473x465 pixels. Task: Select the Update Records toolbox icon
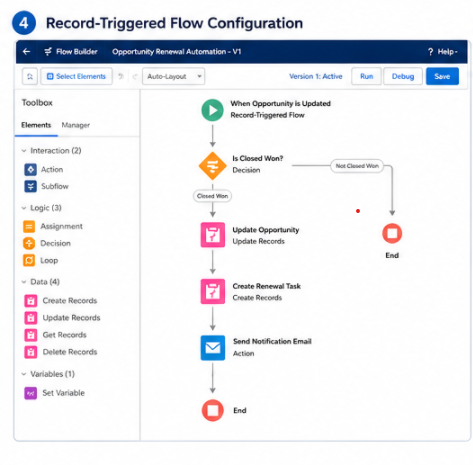pyautogui.click(x=31, y=318)
